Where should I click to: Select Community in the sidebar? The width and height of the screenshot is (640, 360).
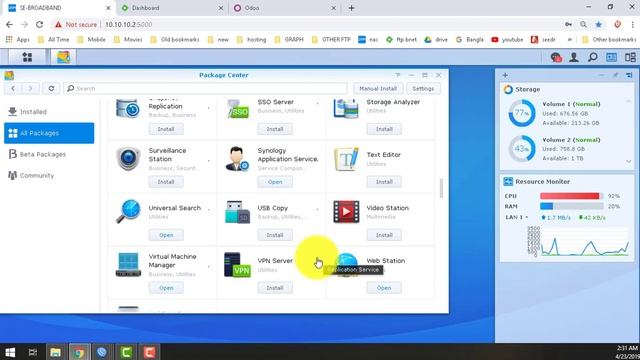[x=49, y=176]
